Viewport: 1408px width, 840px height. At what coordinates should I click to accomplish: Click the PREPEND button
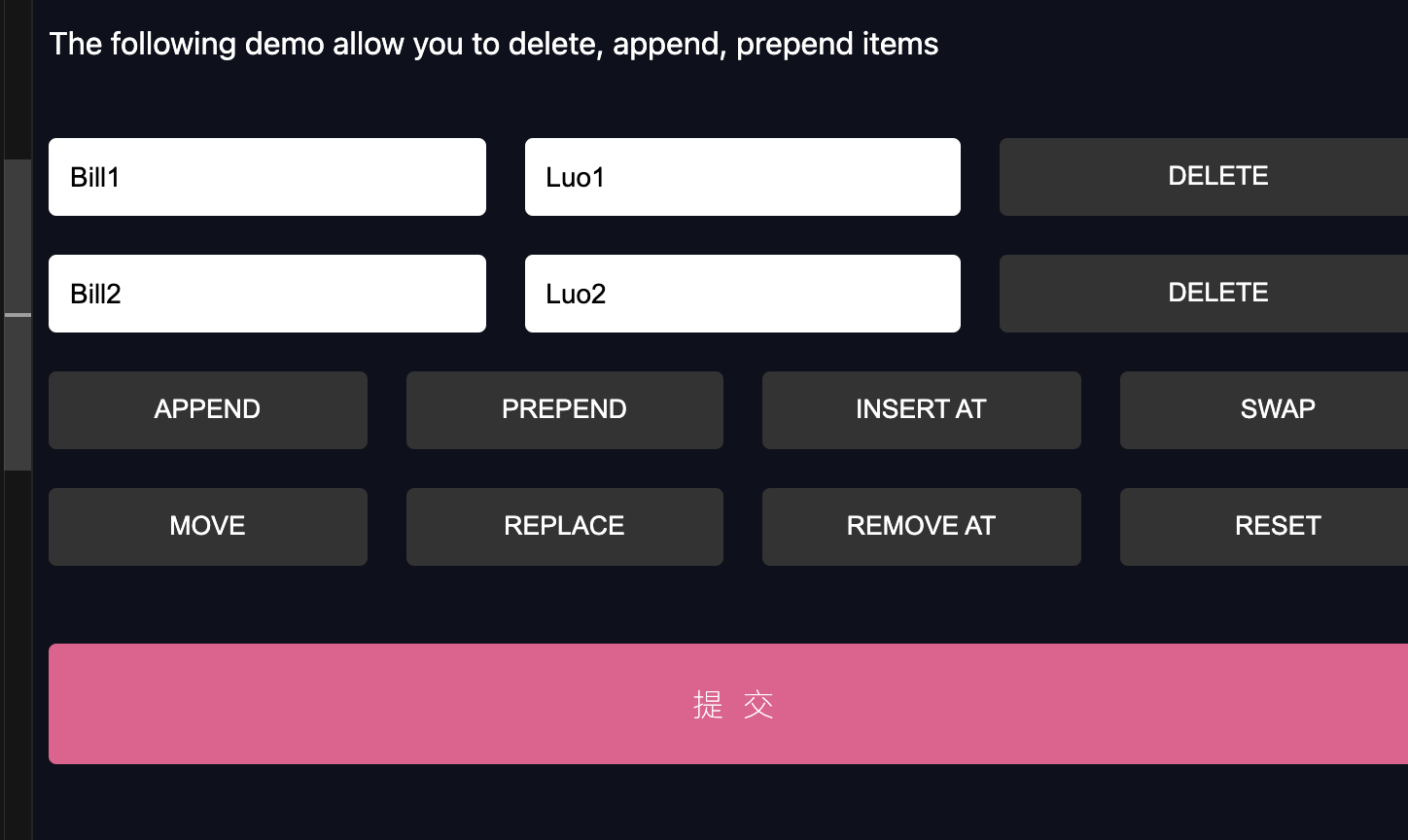pyautogui.click(x=564, y=409)
